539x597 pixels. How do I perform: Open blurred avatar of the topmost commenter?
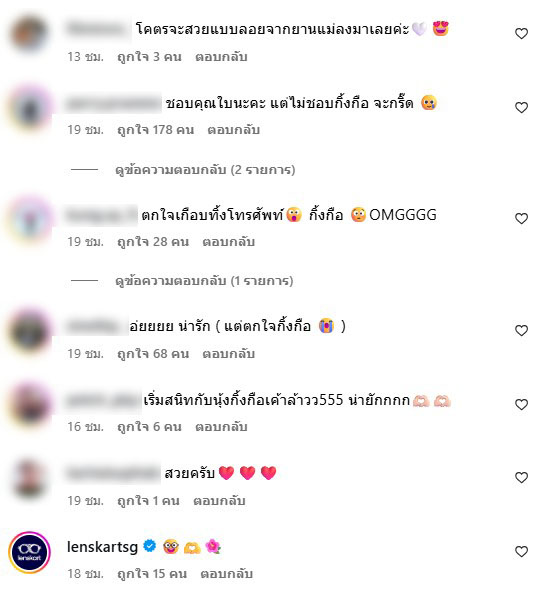tap(30, 34)
